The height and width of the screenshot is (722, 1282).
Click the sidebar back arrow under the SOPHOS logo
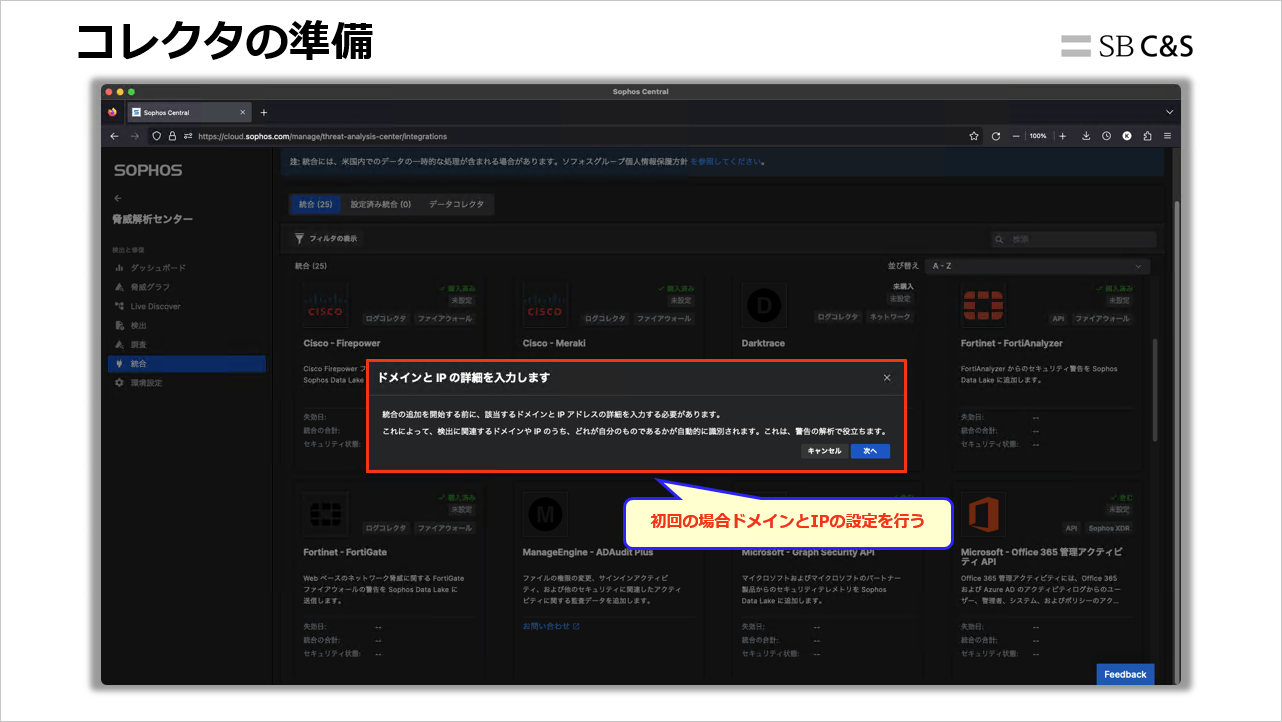118,198
